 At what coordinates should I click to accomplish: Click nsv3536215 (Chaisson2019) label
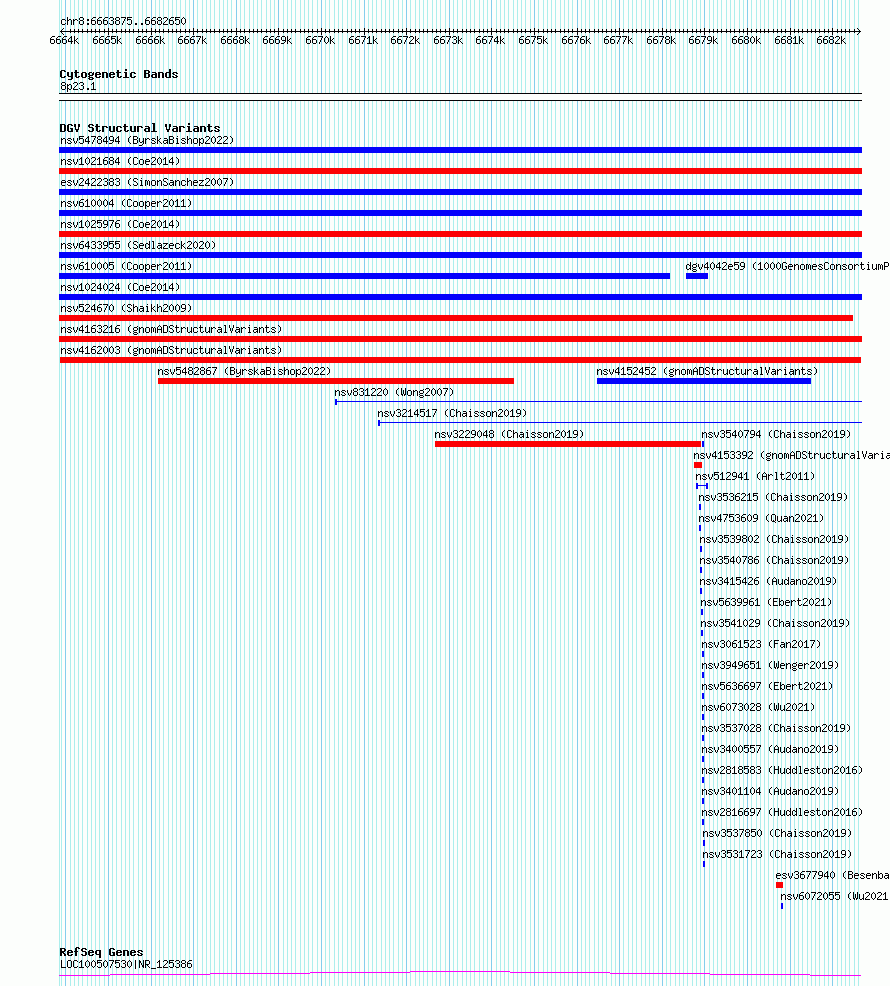(773, 497)
